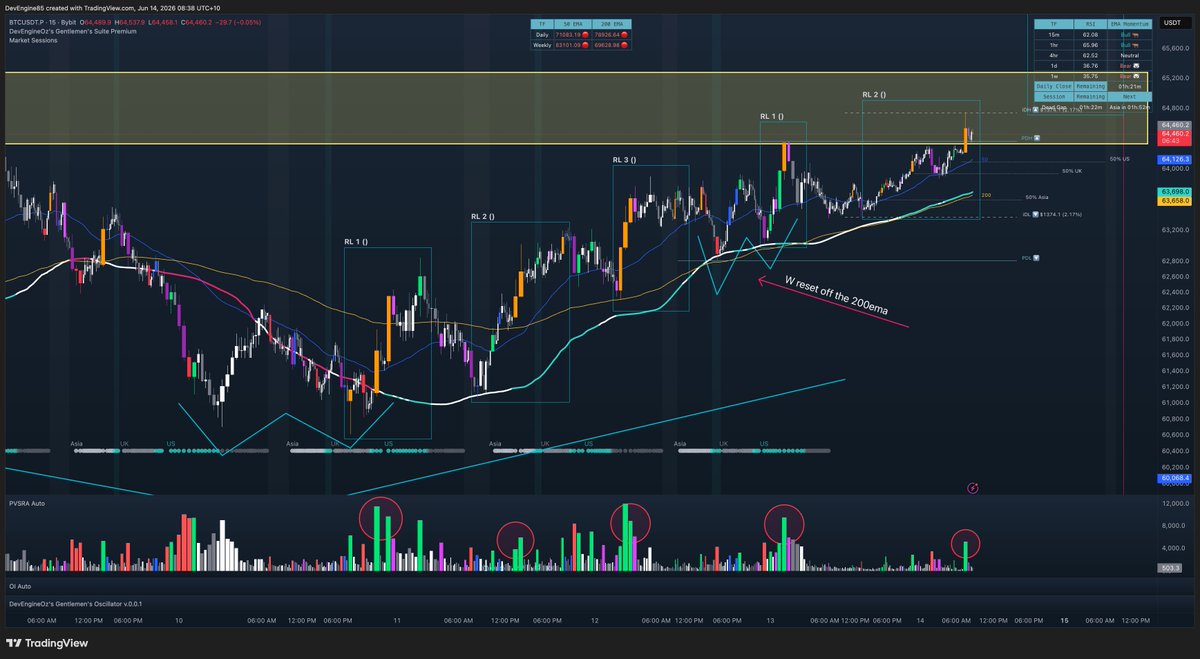1200x659 pixels.
Task: Click the OI Auto pane title
Action: (x=20, y=586)
